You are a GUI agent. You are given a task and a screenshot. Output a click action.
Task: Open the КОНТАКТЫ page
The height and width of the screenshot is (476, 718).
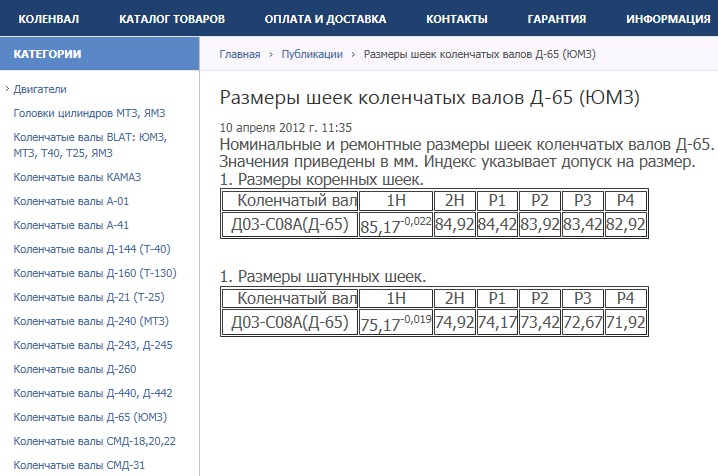click(x=456, y=19)
